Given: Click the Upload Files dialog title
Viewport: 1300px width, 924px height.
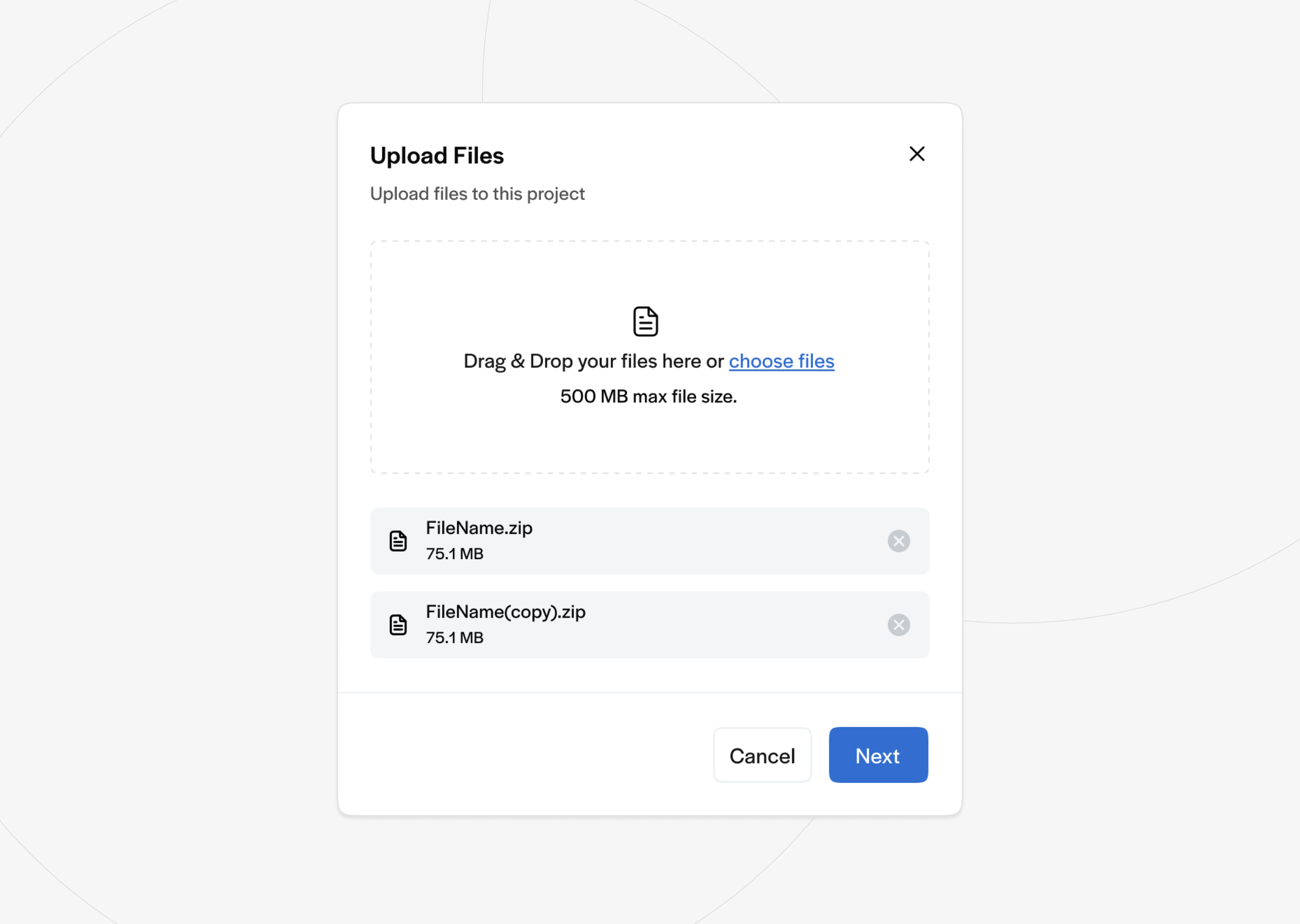Looking at the screenshot, I should (x=437, y=155).
